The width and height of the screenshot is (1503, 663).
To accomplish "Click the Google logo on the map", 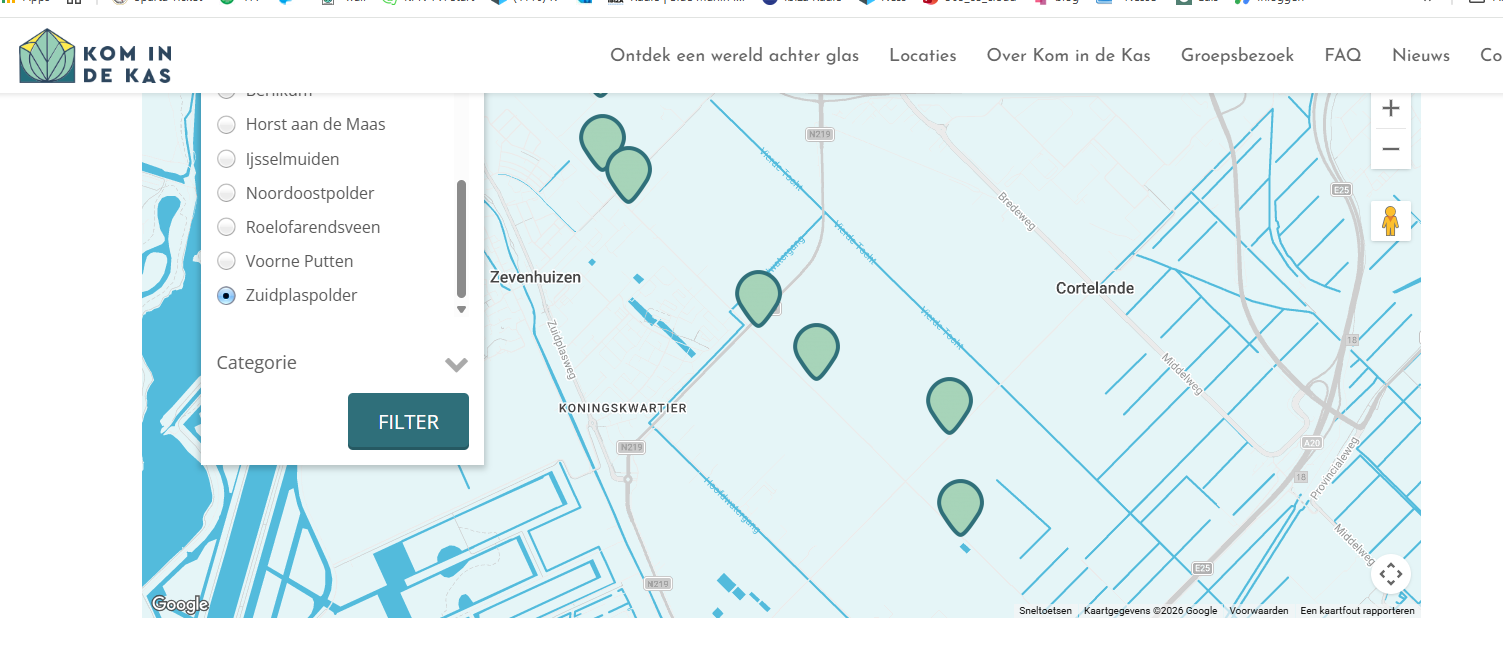I will click(x=180, y=604).
